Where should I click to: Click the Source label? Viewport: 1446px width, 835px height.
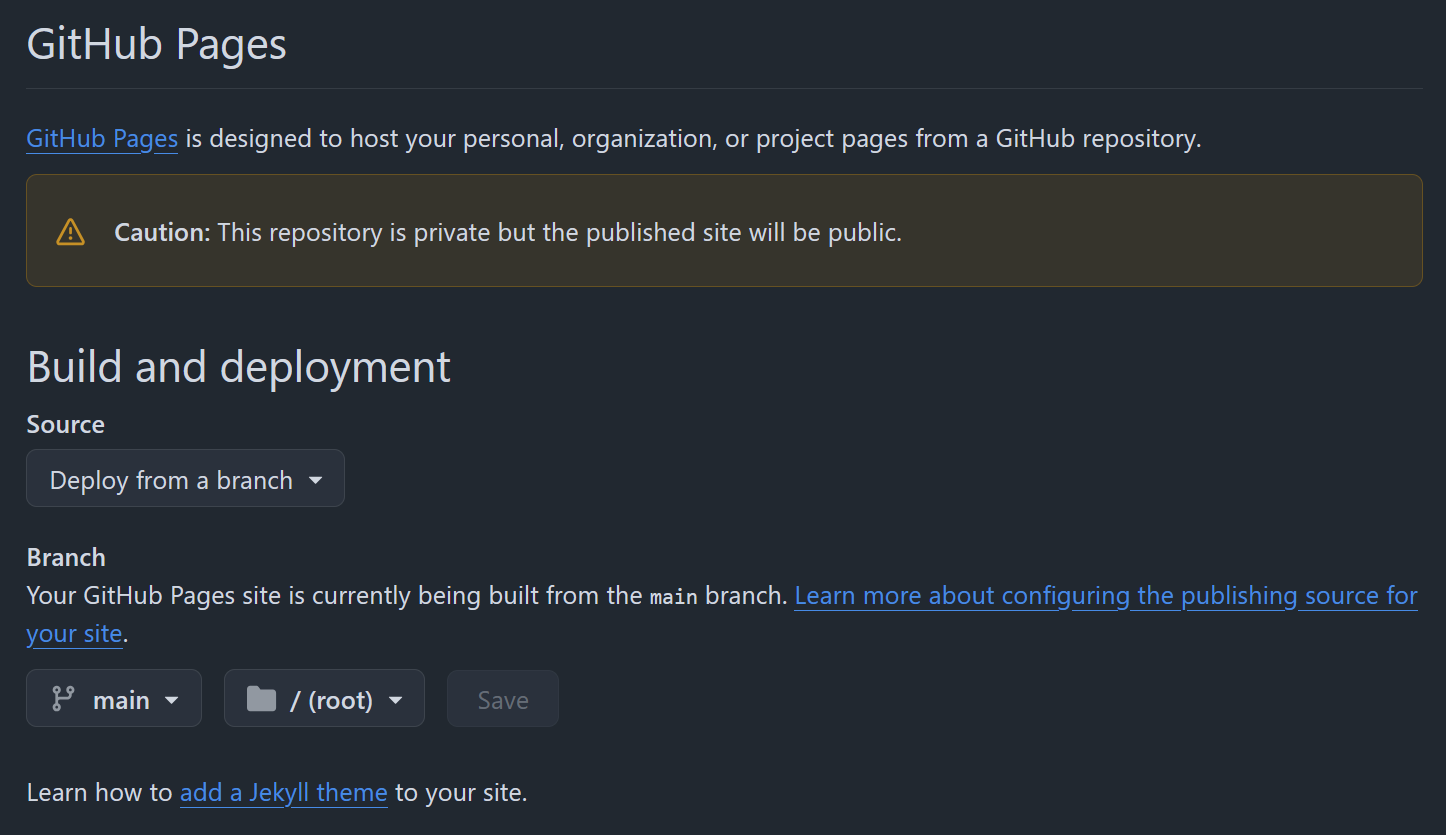[x=66, y=424]
